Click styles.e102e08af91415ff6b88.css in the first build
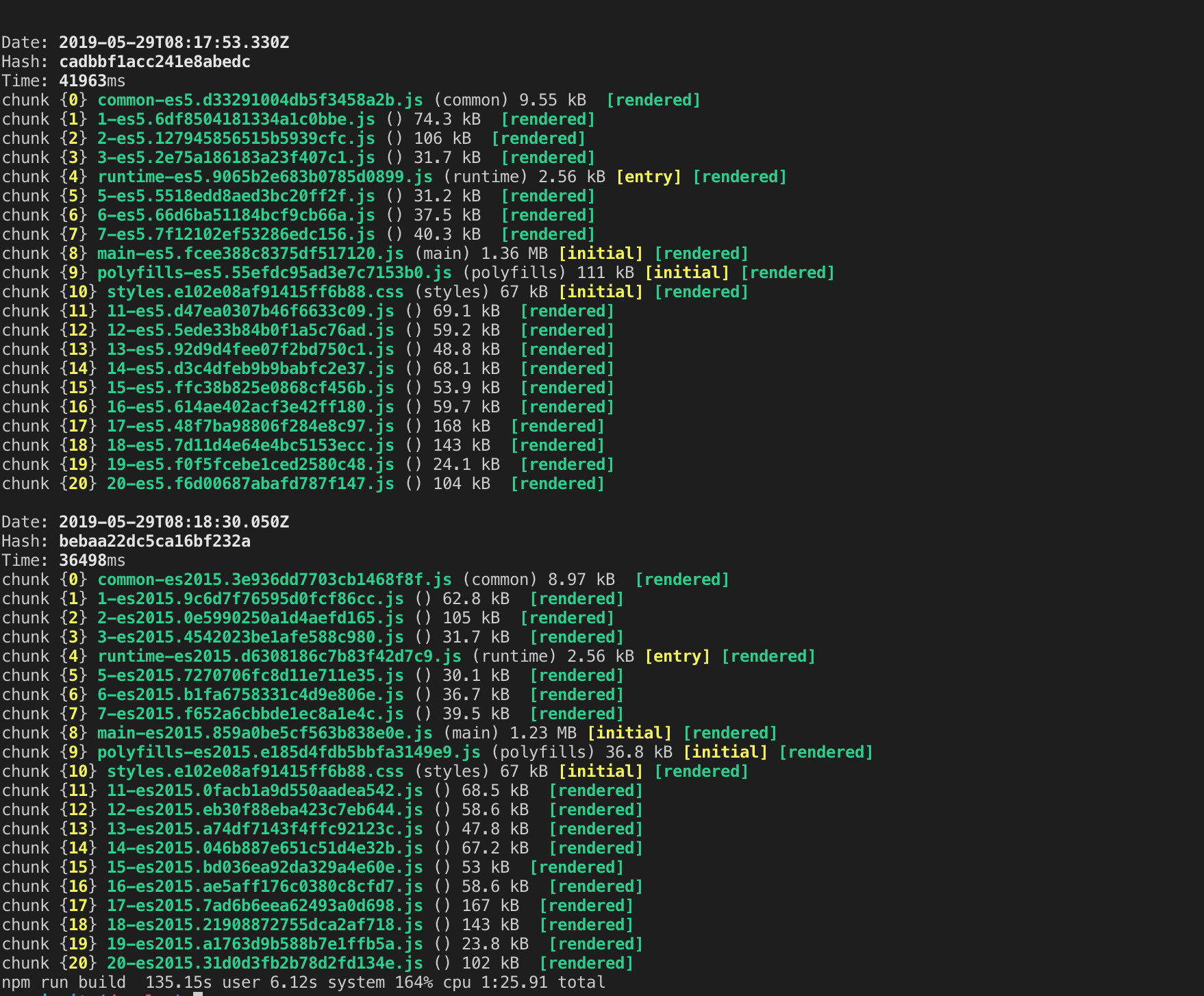1204x996 pixels. coord(255,292)
